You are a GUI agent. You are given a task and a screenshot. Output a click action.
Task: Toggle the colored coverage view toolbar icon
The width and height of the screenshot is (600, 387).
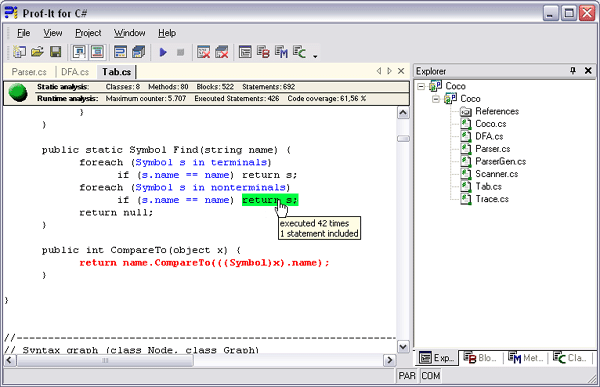pyautogui.click(x=98, y=52)
